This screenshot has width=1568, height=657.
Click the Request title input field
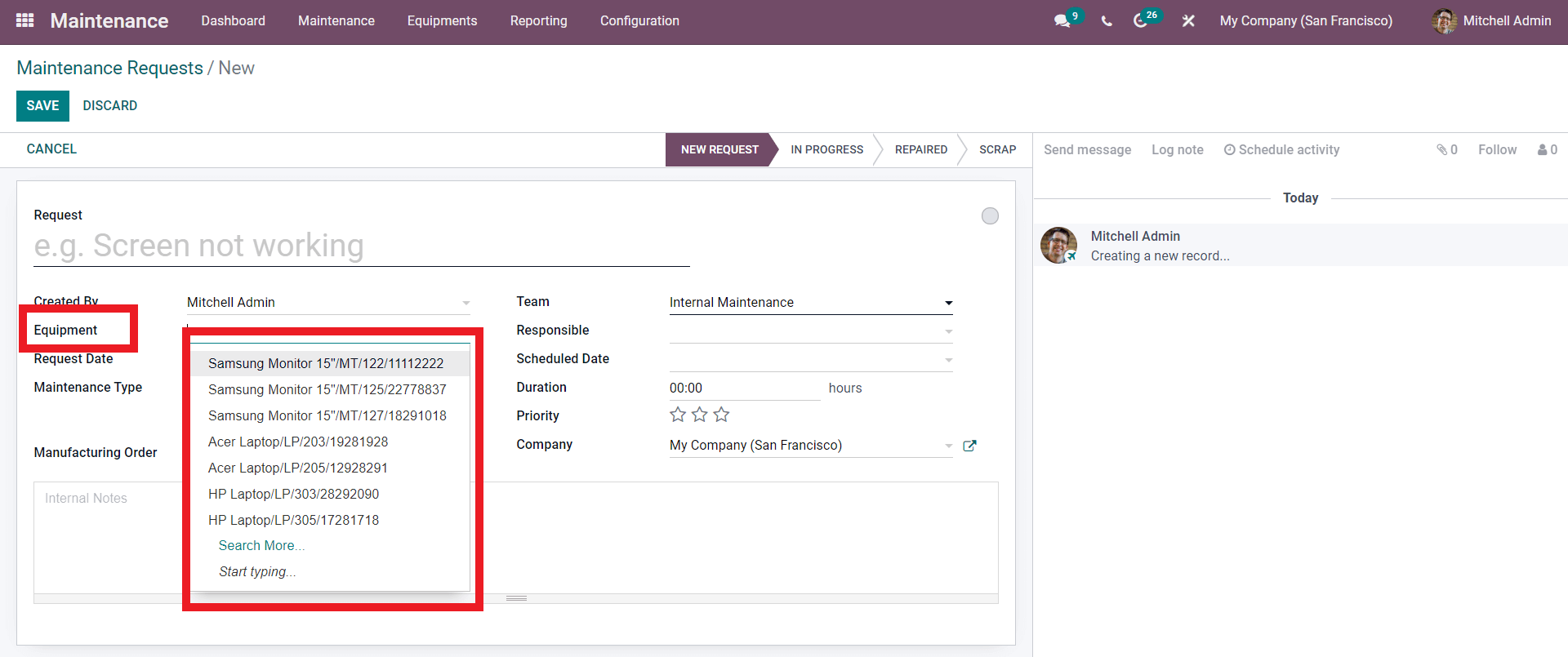[x=361, y=246]
